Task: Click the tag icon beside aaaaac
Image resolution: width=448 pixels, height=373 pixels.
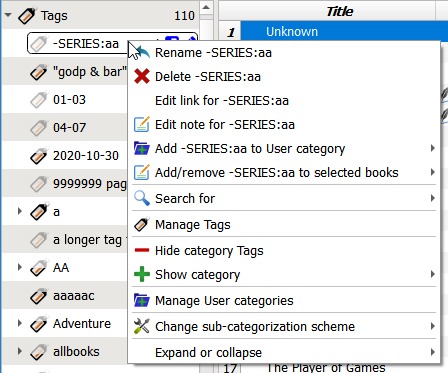Action: (x=39, y=296)
